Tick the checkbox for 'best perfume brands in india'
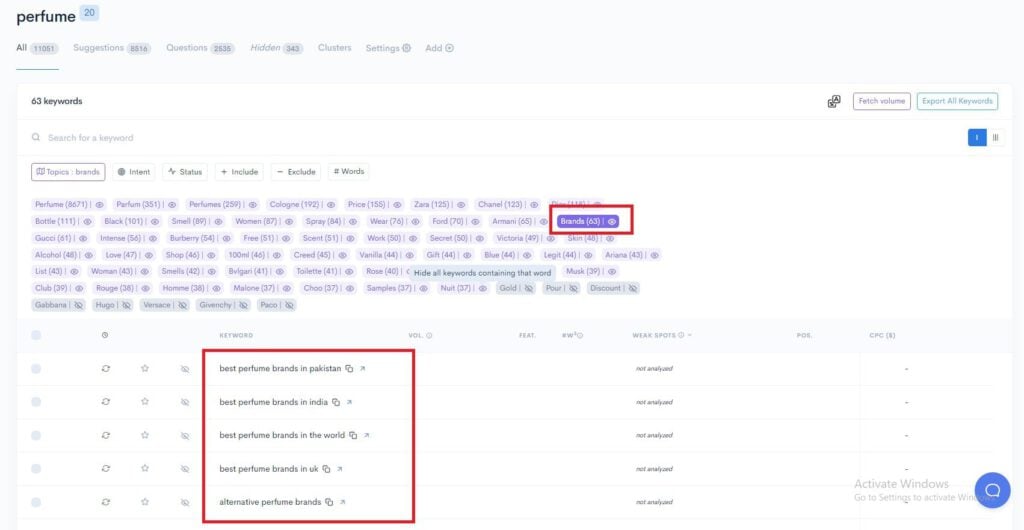 36,402
